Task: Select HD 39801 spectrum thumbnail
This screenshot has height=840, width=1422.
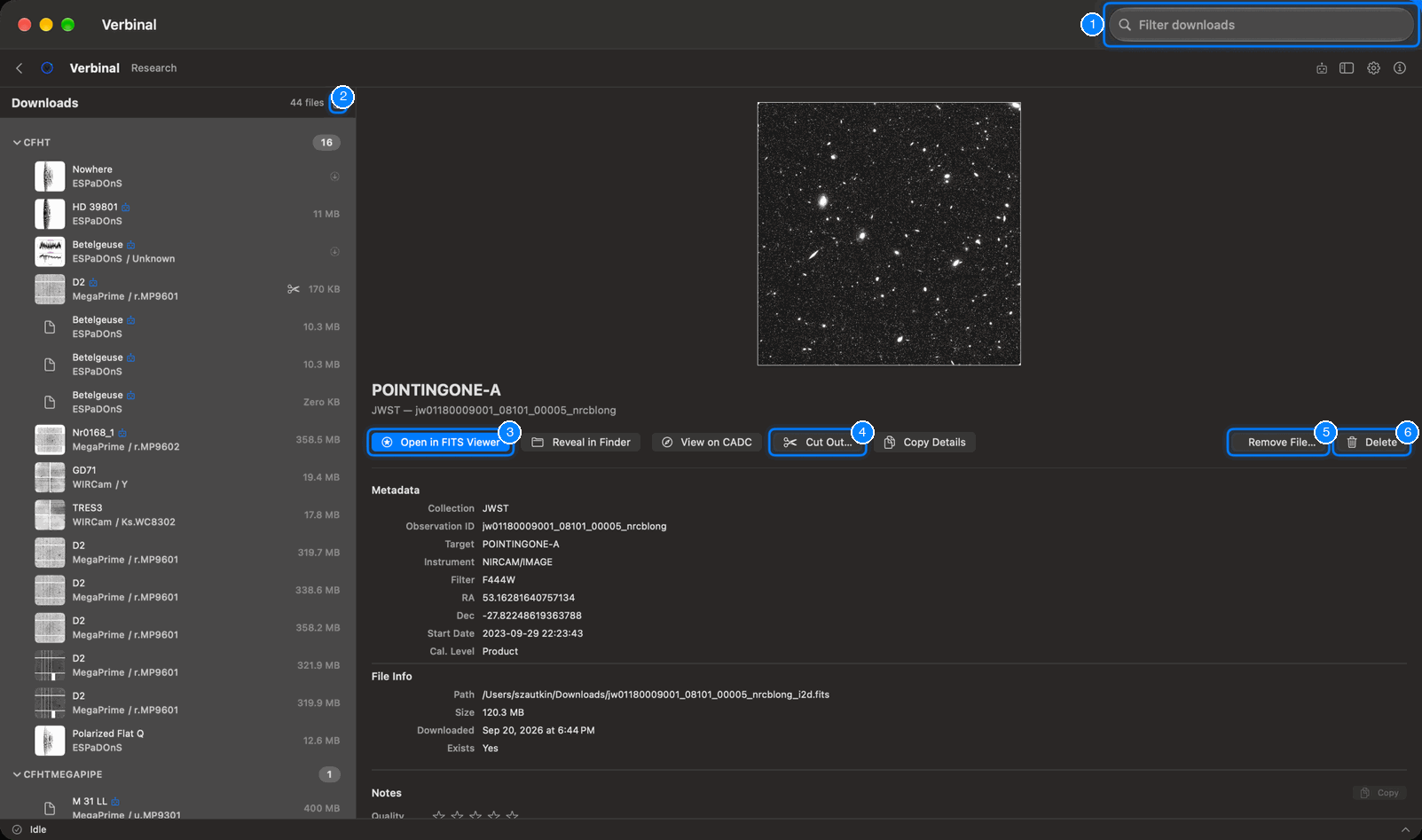Action: (50, 214)
